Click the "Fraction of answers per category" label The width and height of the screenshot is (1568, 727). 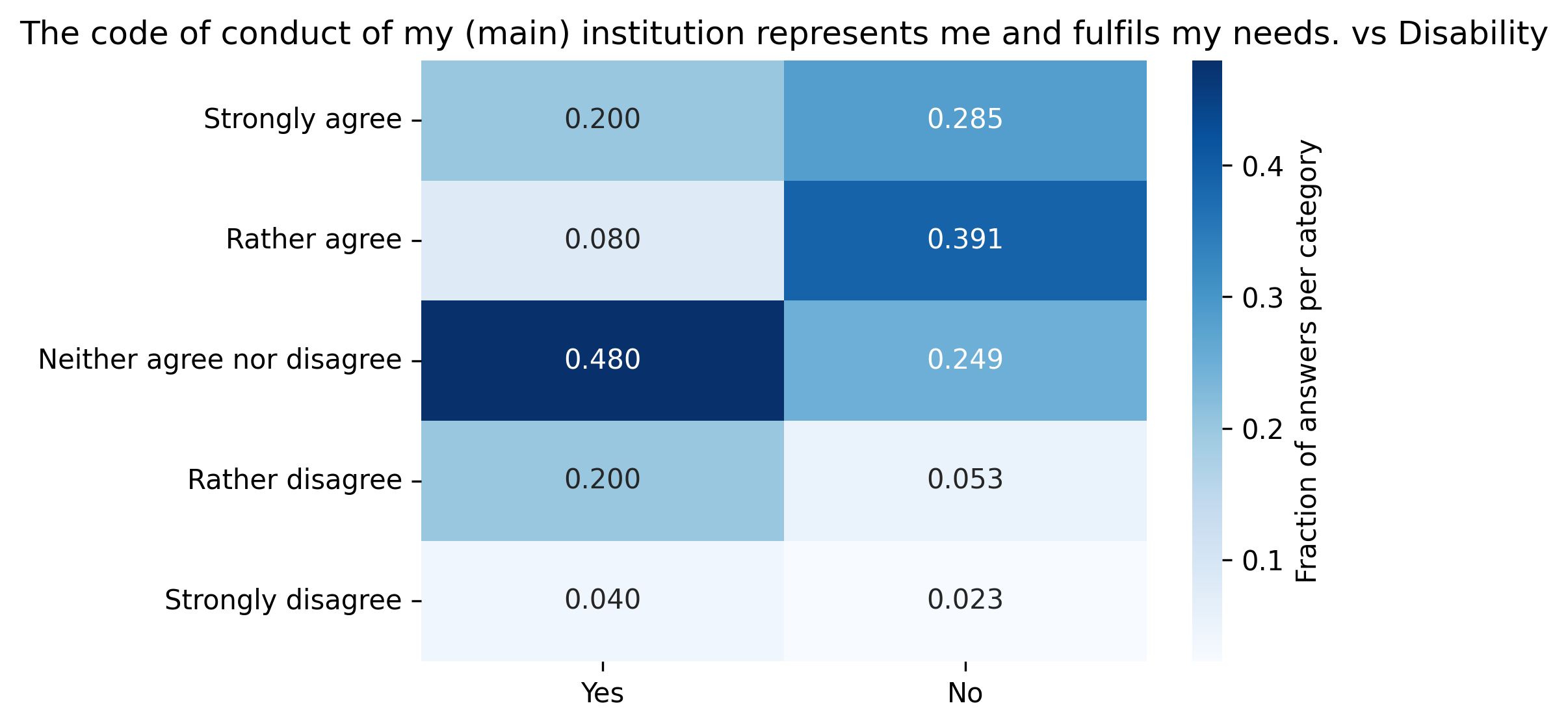1307,361
